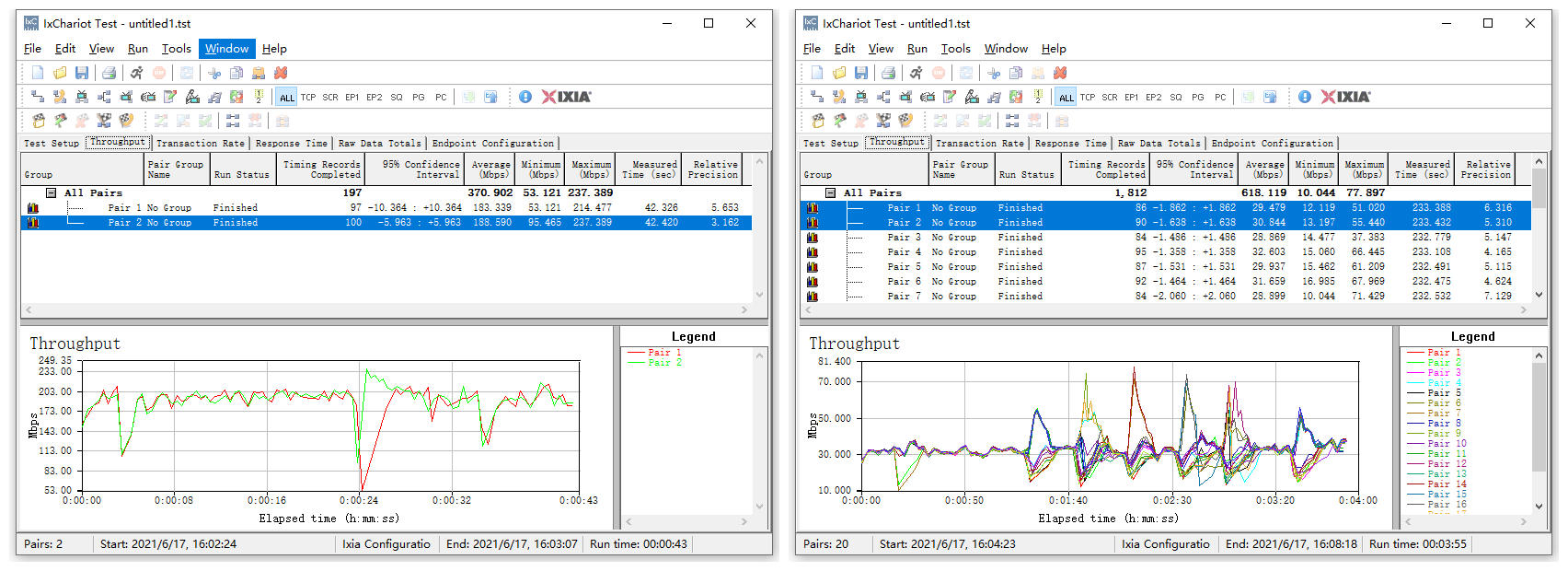1568x571 pixels.
Task: Switch to Response Time tab in the 20-pair window
Action: tap(1070, 144)
